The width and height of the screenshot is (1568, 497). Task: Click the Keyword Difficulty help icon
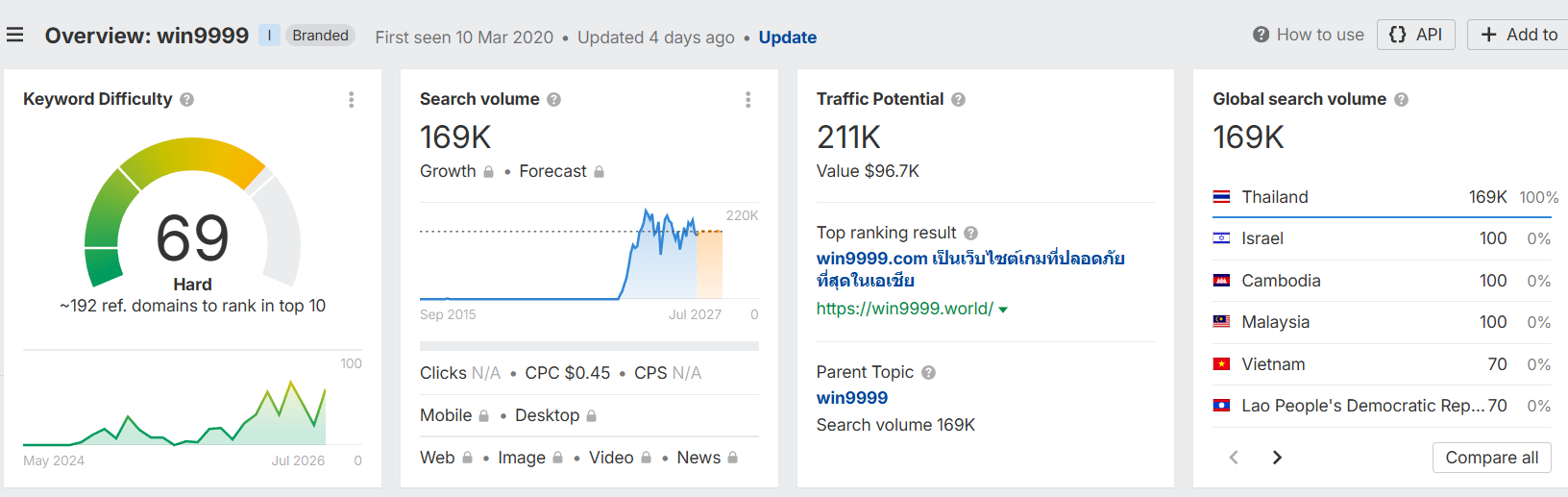tap(187, 99)
